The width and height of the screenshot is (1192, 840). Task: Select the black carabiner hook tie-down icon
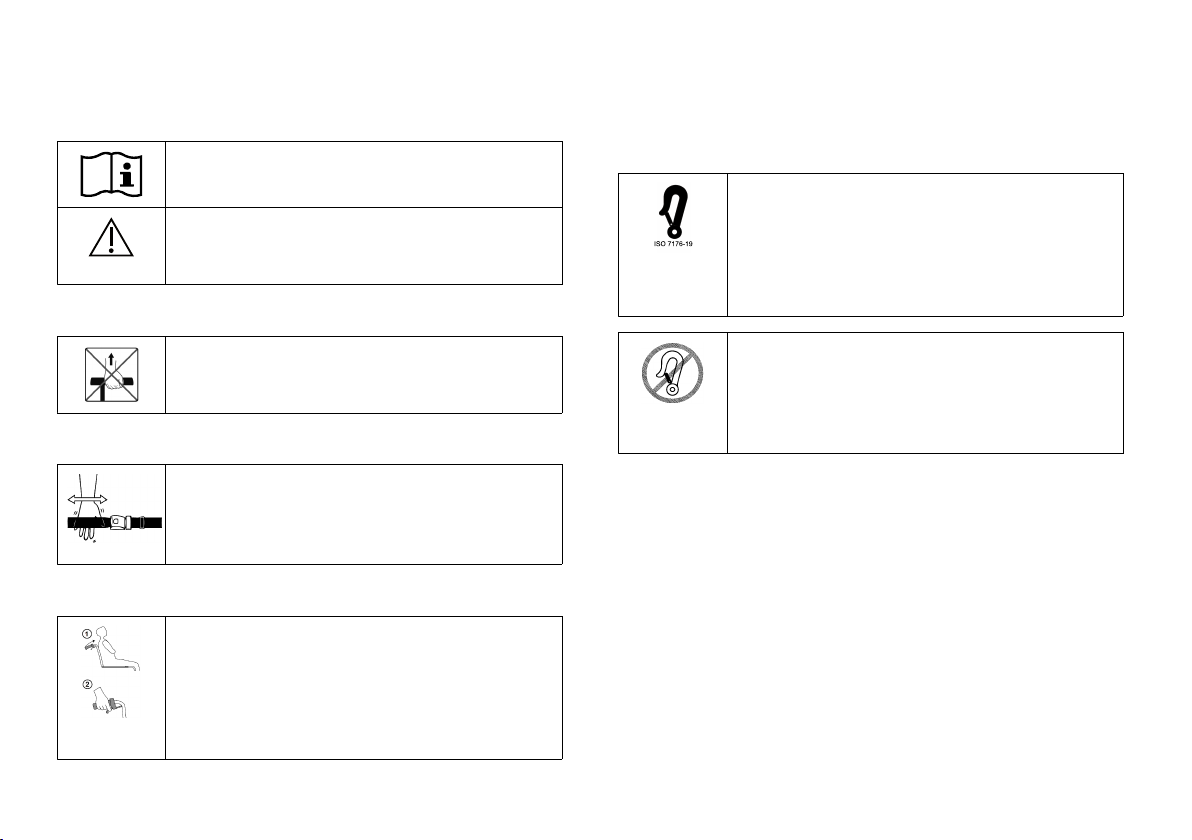tap(673, 211)
